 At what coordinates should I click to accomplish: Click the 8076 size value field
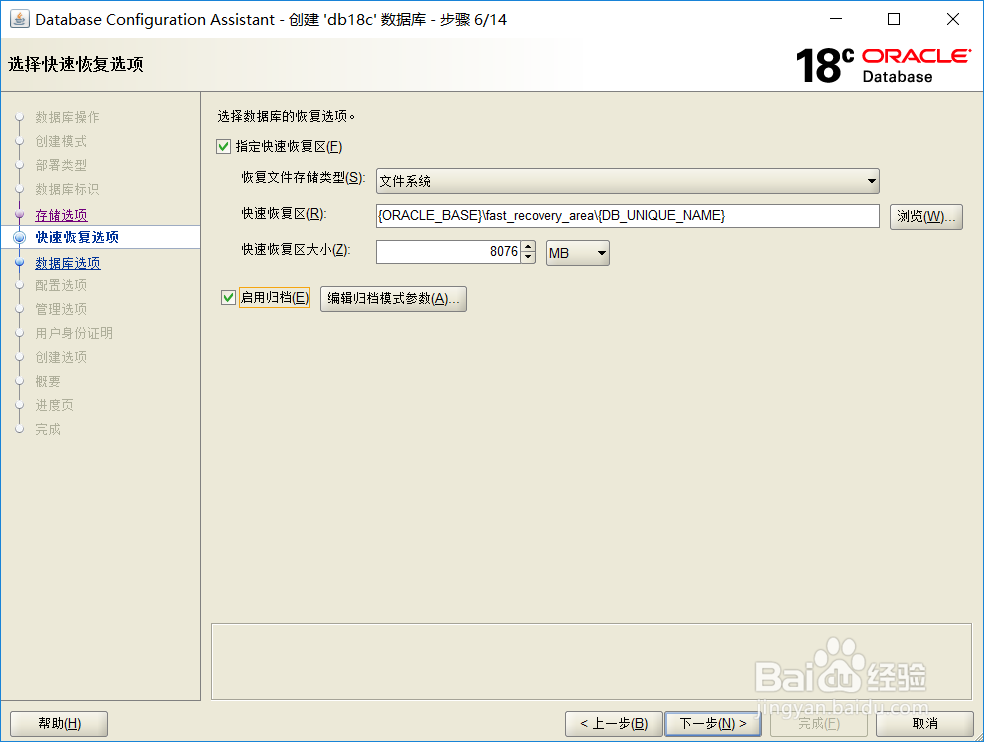click(x=450, y=252)
